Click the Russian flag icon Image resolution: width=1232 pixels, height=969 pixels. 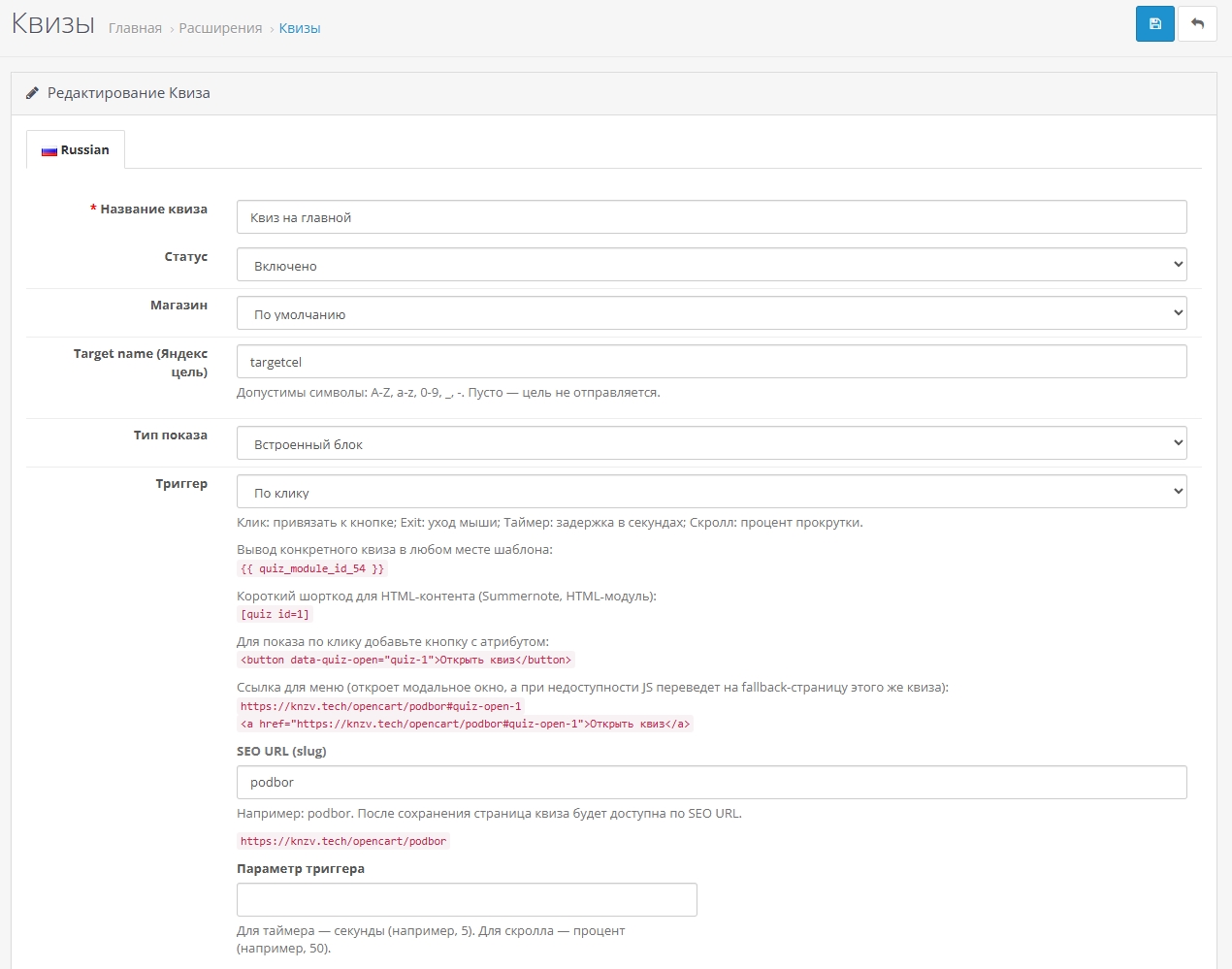point(49,151)
